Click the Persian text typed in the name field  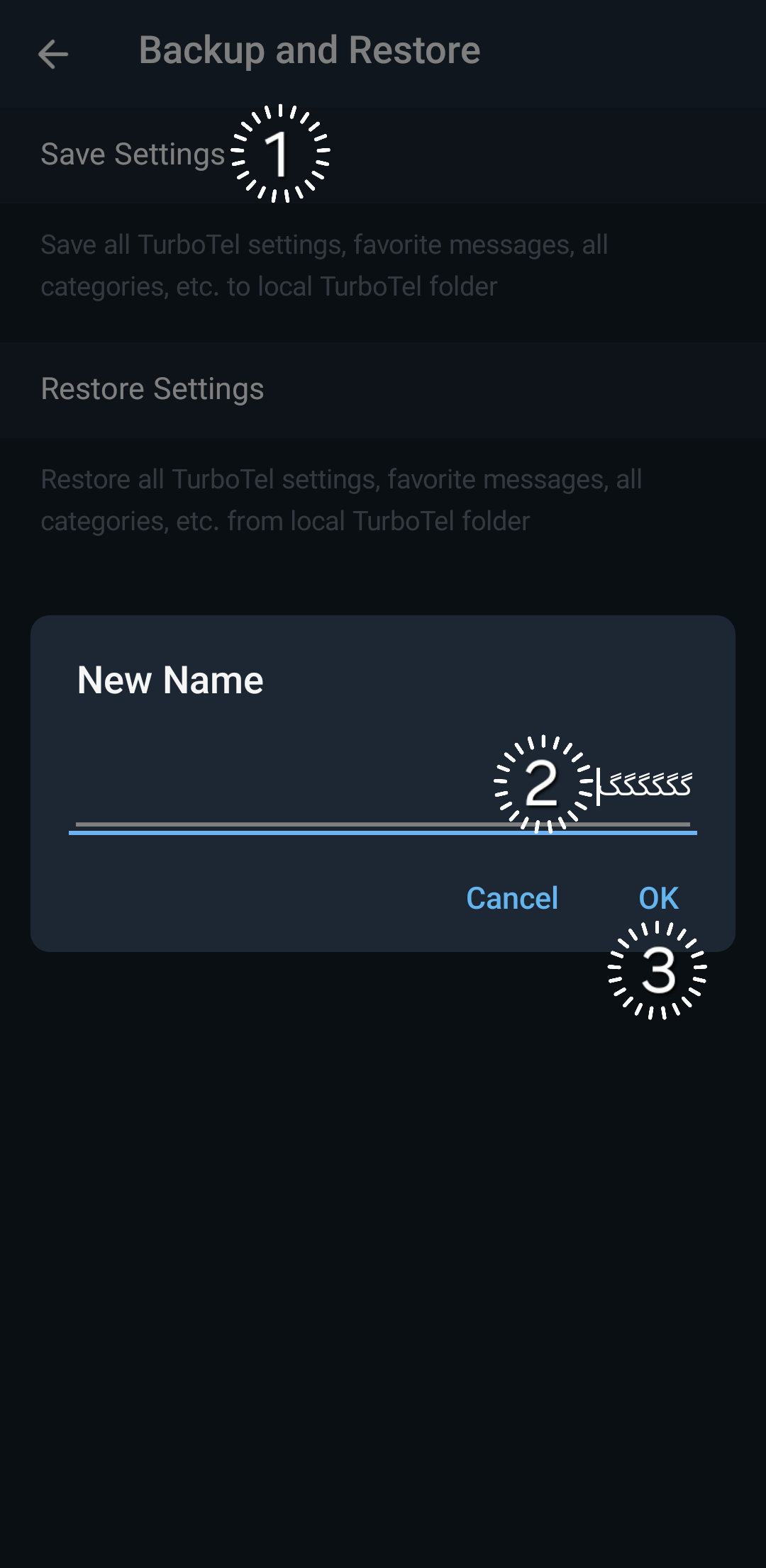click(647, 785)
